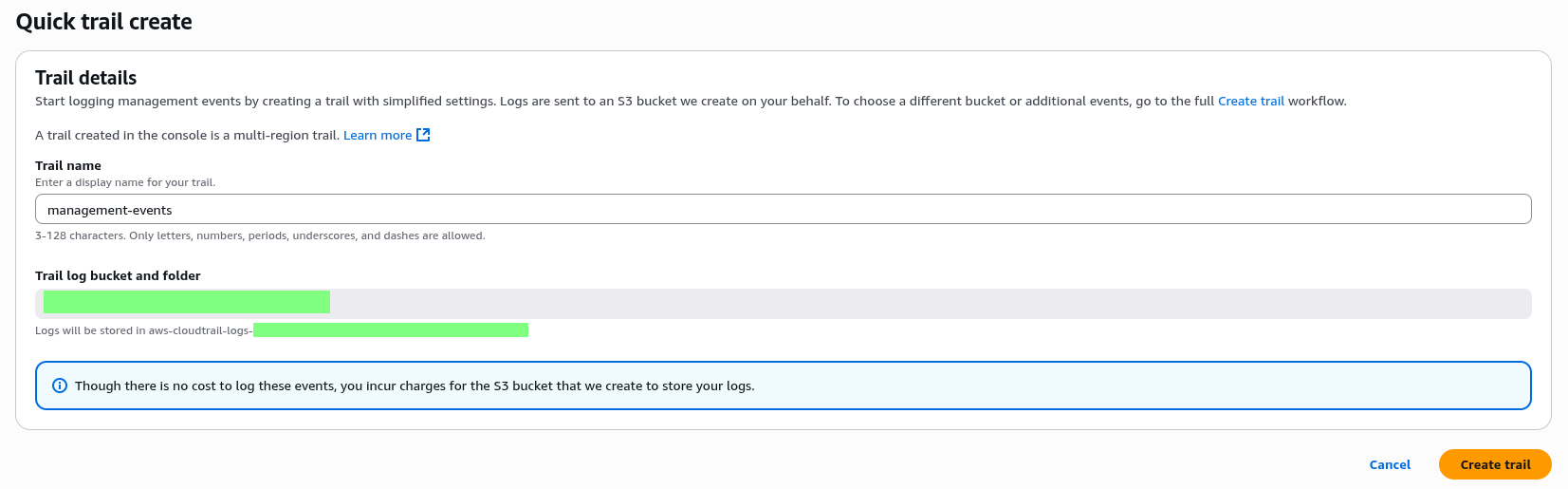Click the Trail log bucket and folder label

coord(118,276)
